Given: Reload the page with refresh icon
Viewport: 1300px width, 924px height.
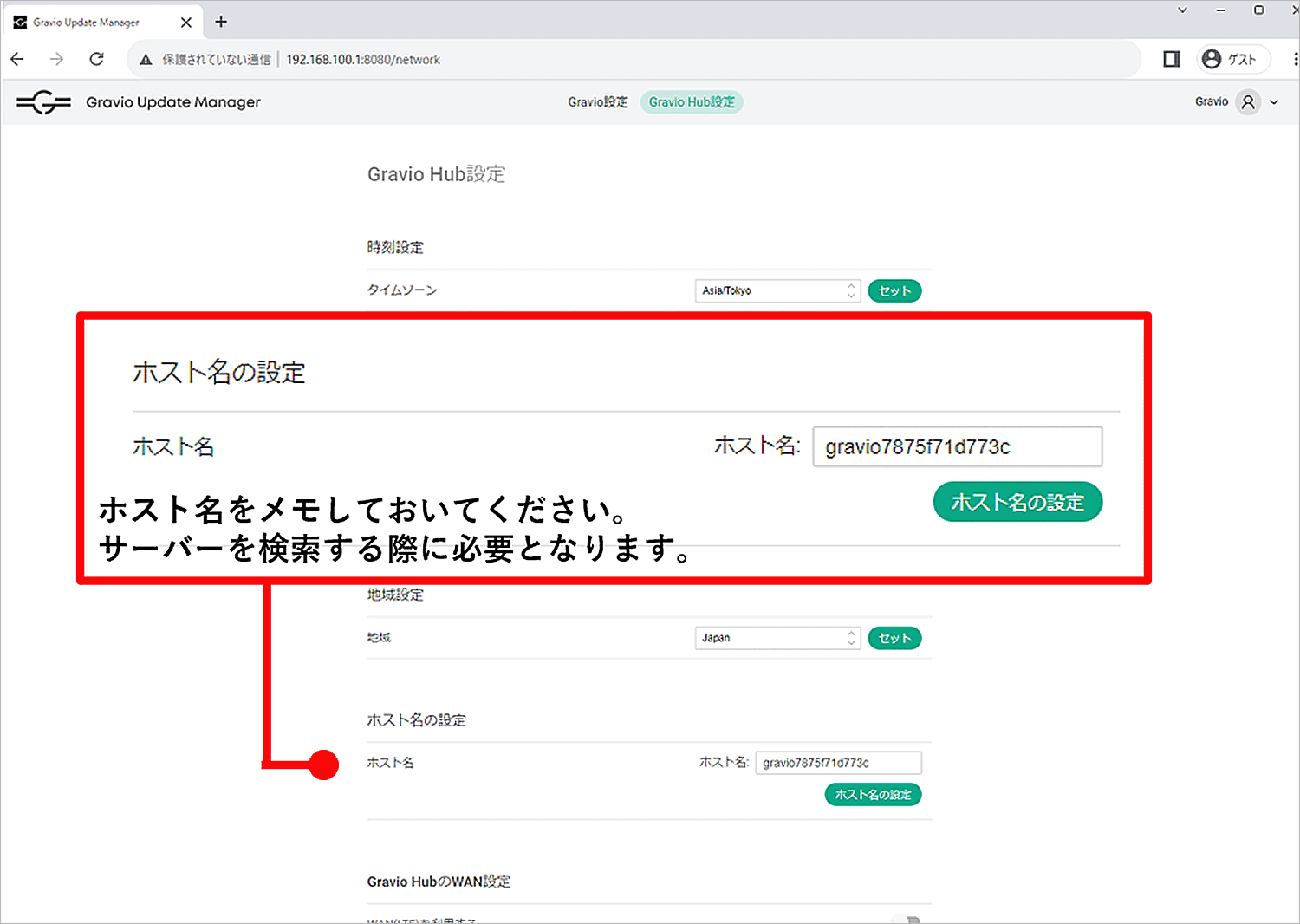Looking at the screenshot, I should pyautogui.click(x=96, y=59).
